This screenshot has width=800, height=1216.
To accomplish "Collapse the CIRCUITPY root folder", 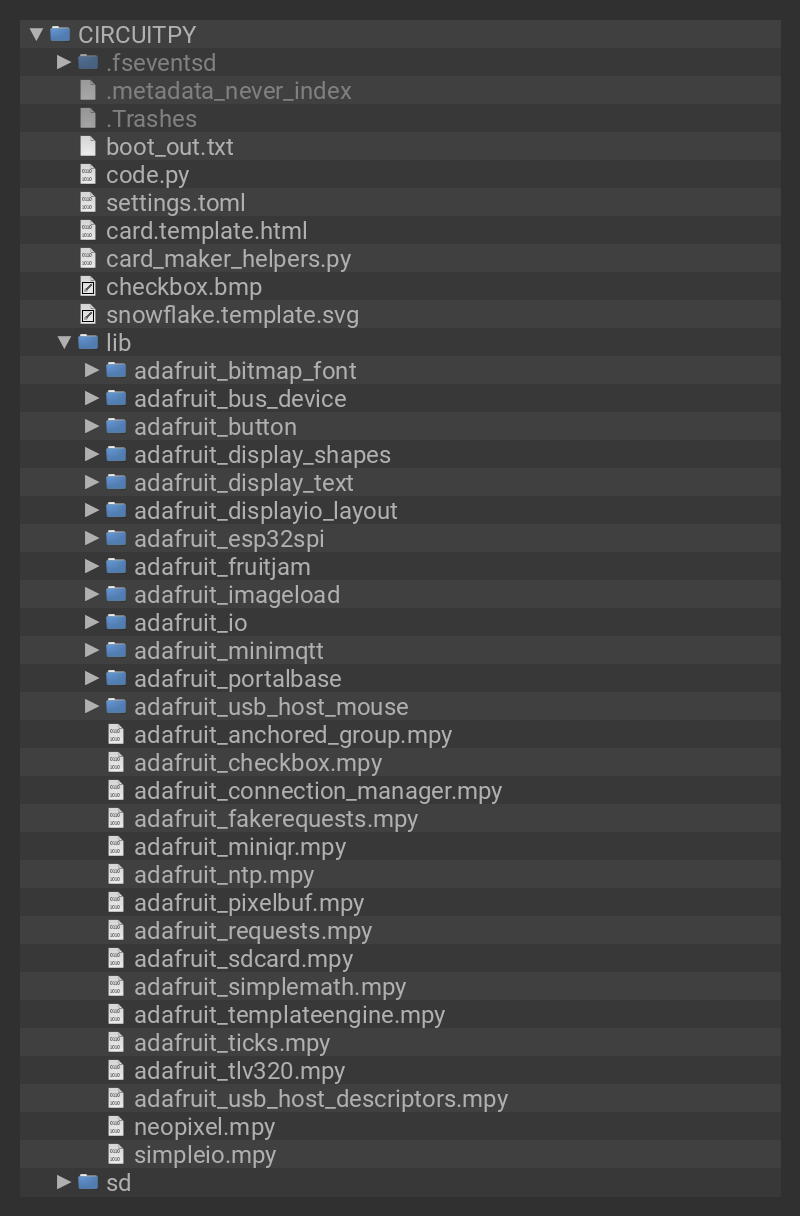I will [x=37, y=34].
